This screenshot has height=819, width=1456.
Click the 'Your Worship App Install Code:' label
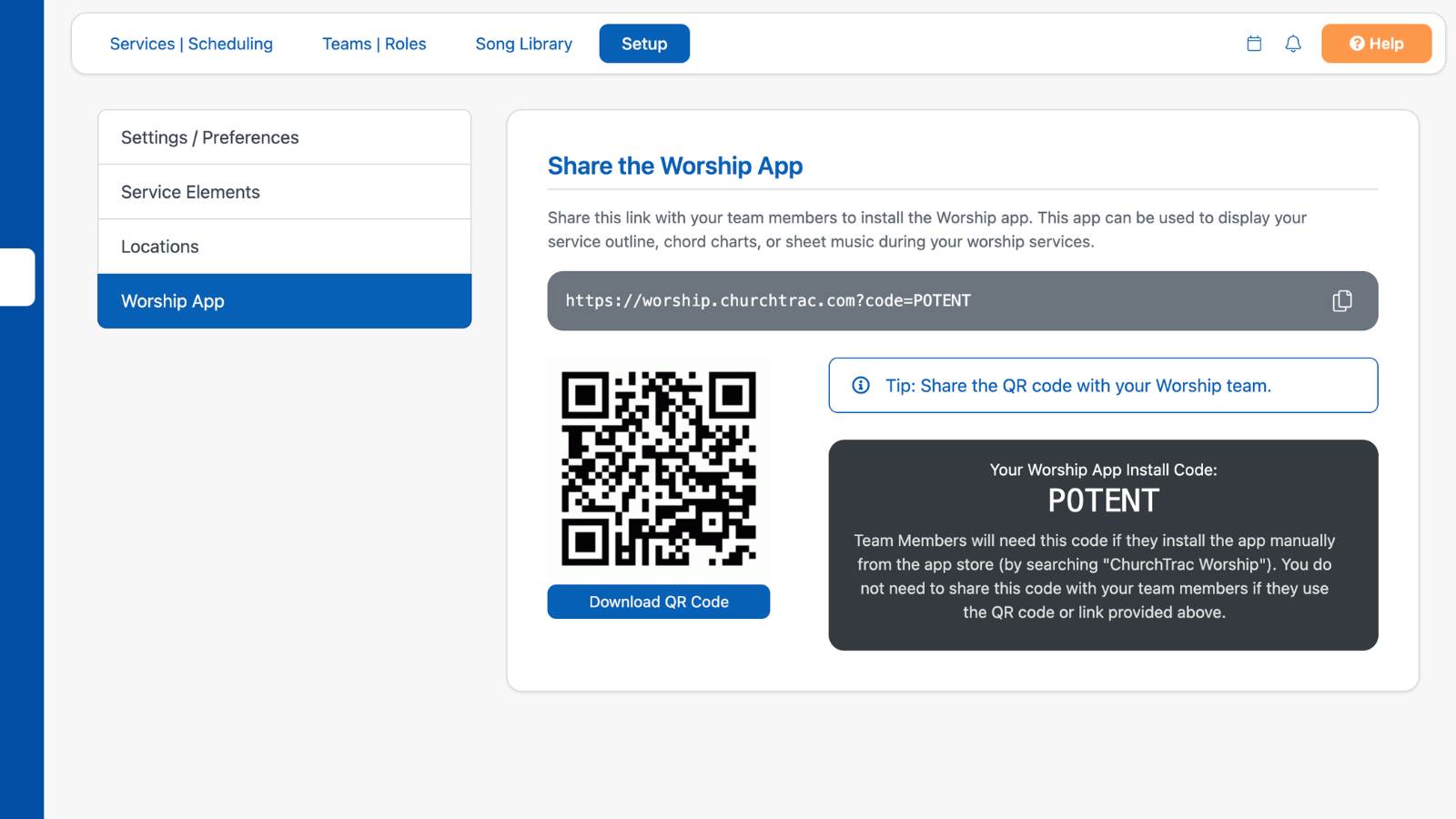pyautogui.click(x=1103, y=470)
